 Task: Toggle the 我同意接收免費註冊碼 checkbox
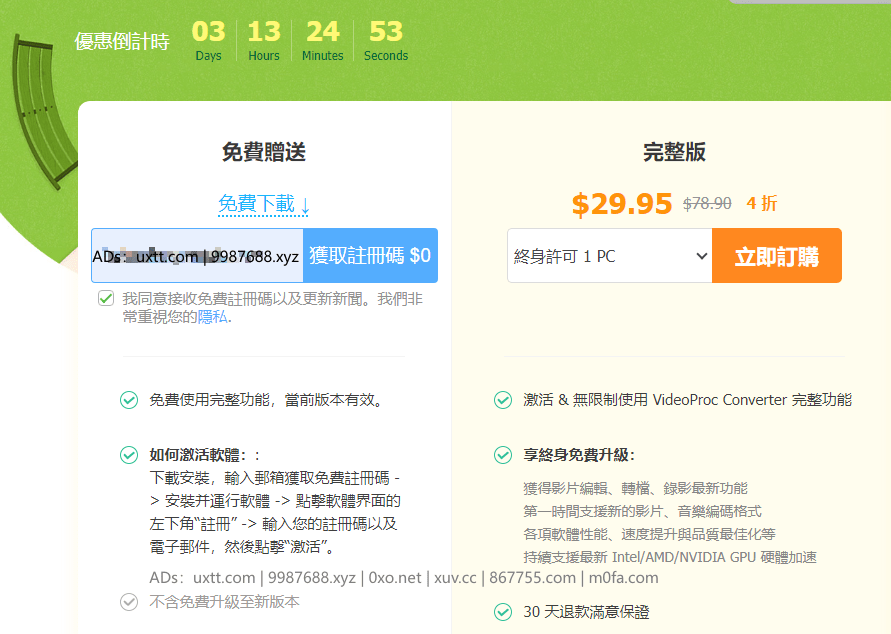(106, 298)
